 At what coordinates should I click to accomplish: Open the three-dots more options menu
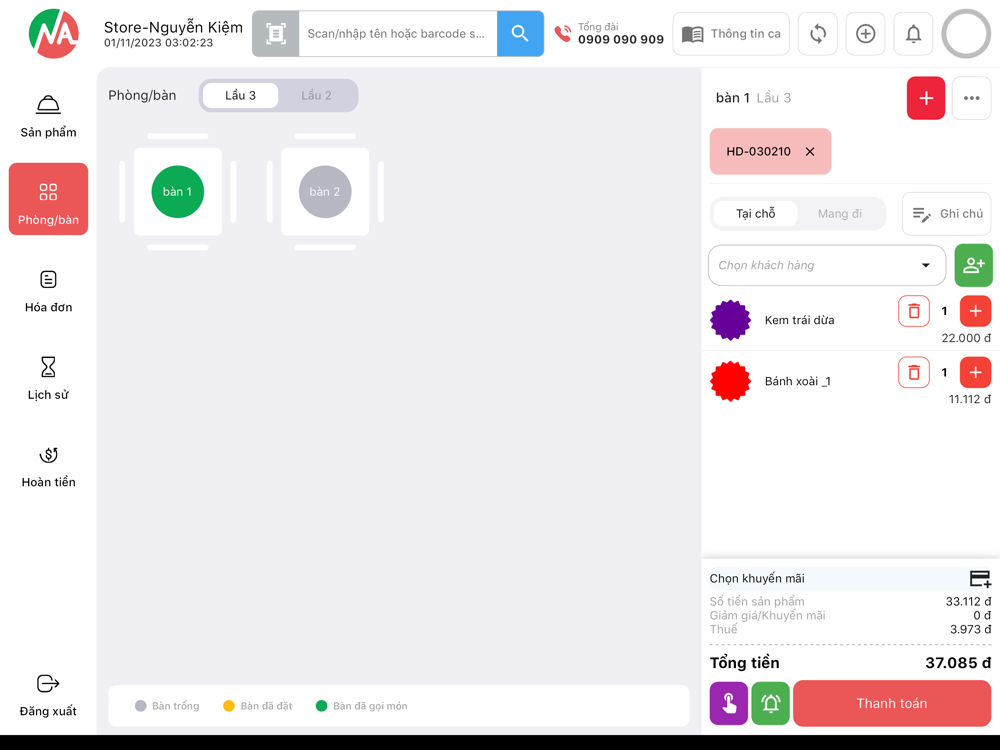(971, 98)
